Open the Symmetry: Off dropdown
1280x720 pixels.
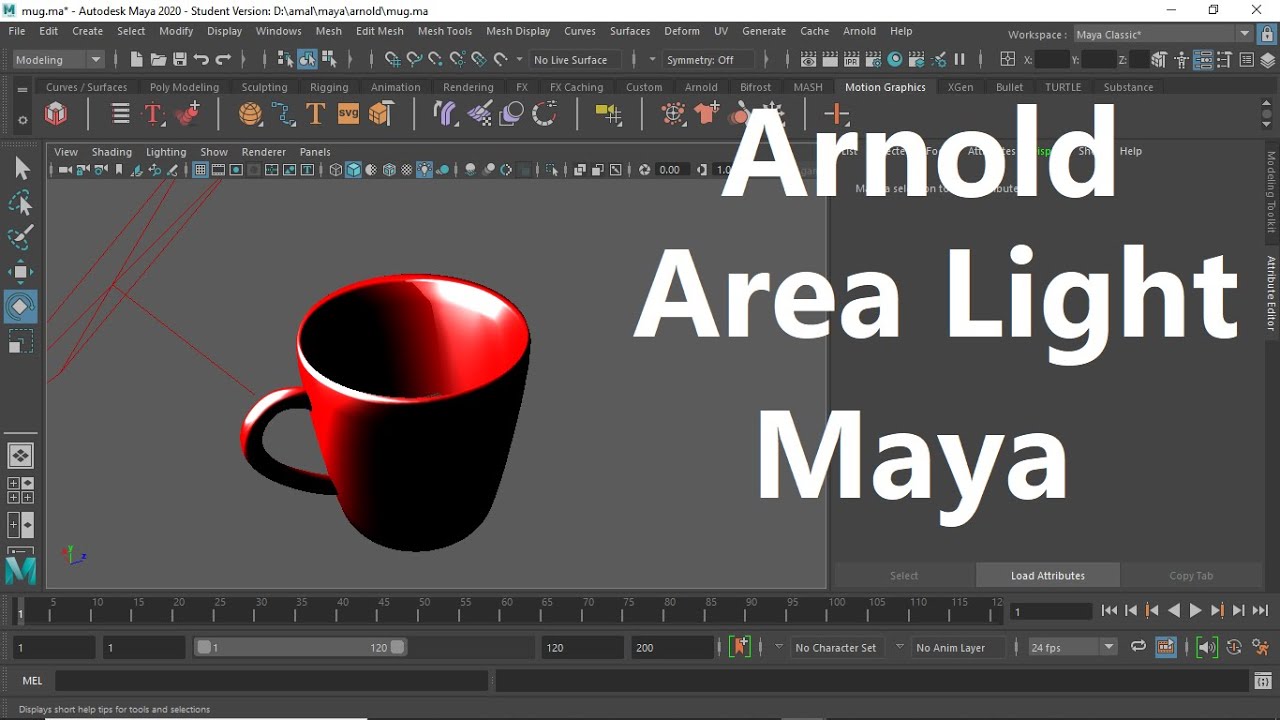[710, 59]
